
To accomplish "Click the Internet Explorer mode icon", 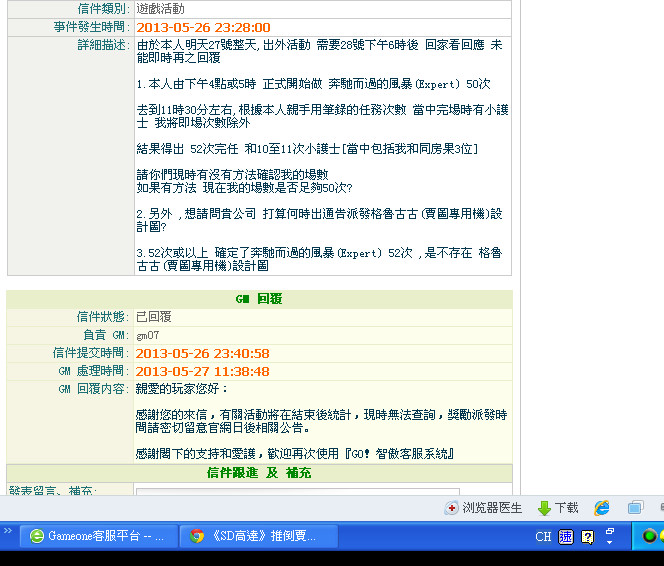I will 602,508.
